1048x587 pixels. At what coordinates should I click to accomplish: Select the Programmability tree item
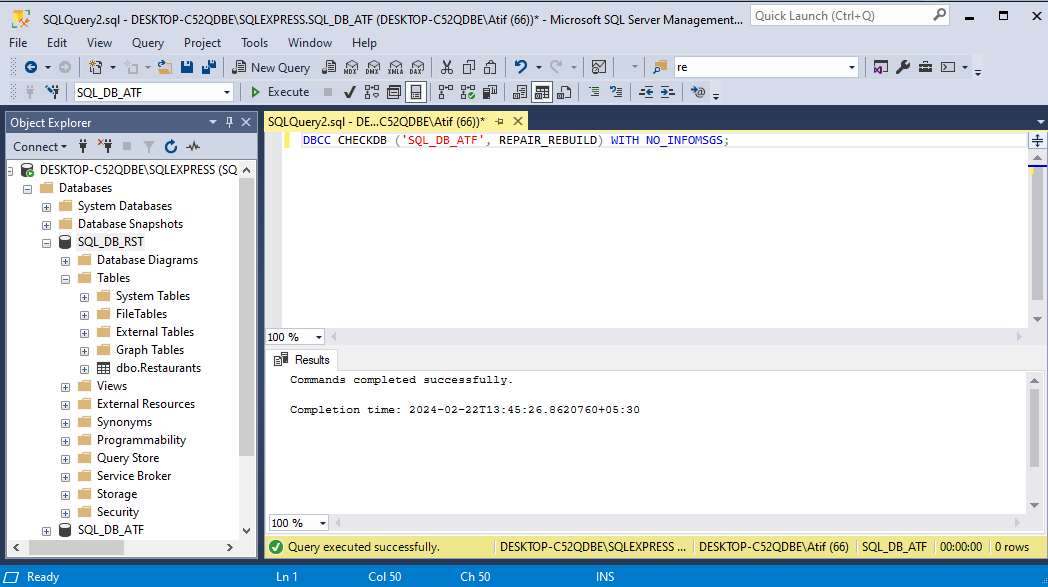click(141, 440)
